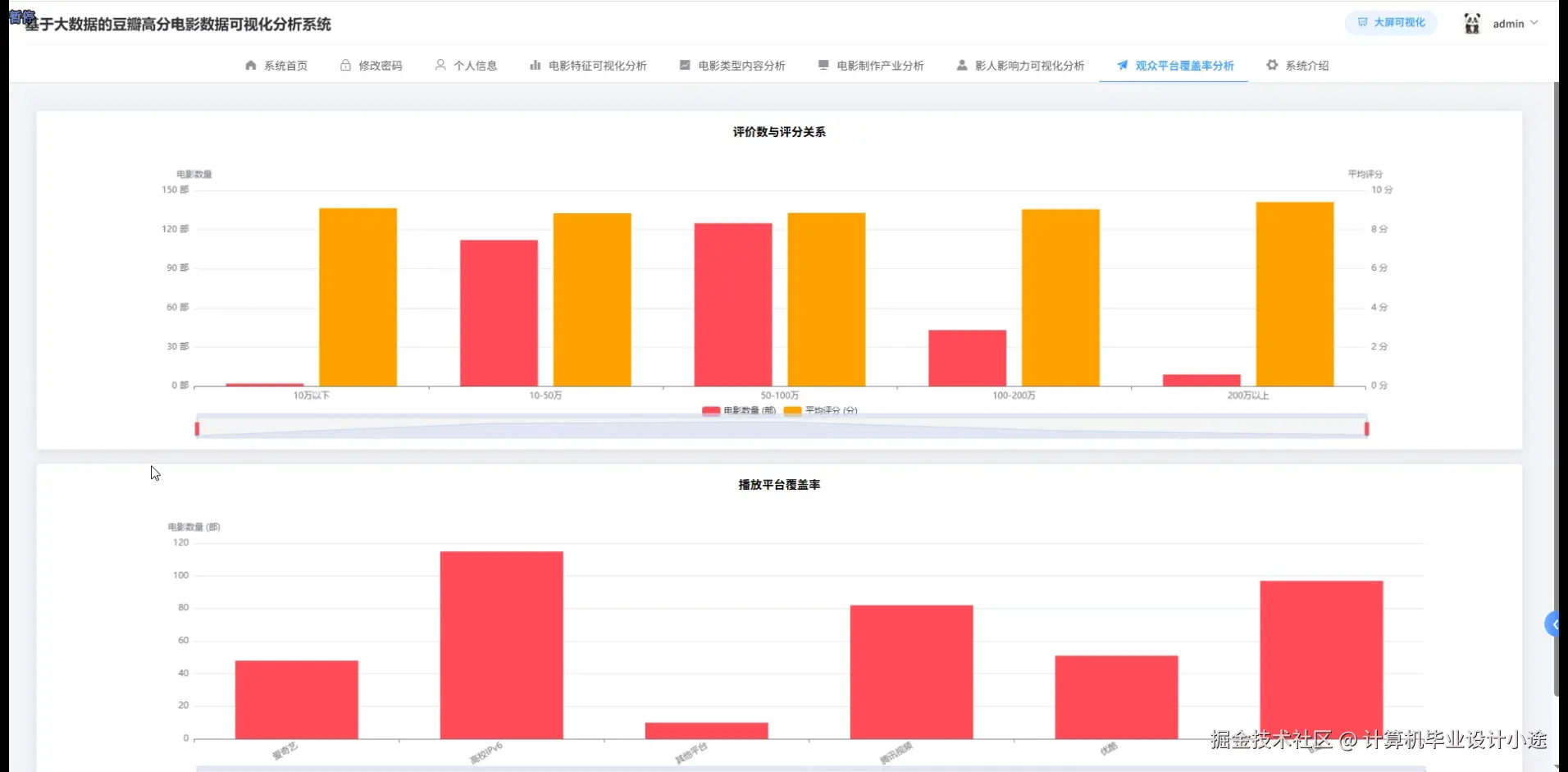The width and height of the screenshot is (1568, 772).
Task: Click the comment icon beside 电影制作产业分析
Action: (x=822, y=66)
